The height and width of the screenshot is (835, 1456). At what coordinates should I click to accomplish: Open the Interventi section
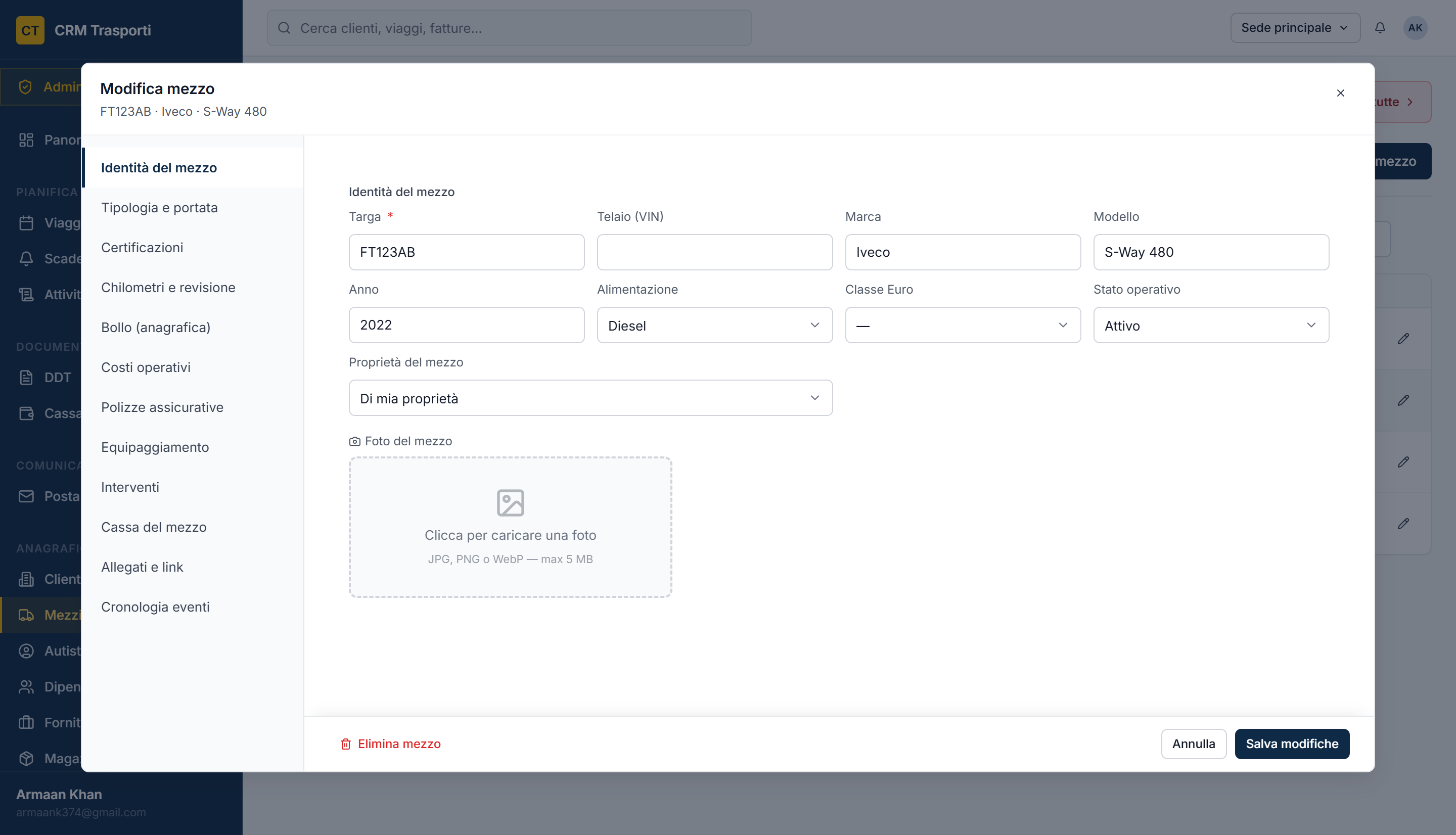(x=193, y=487)
